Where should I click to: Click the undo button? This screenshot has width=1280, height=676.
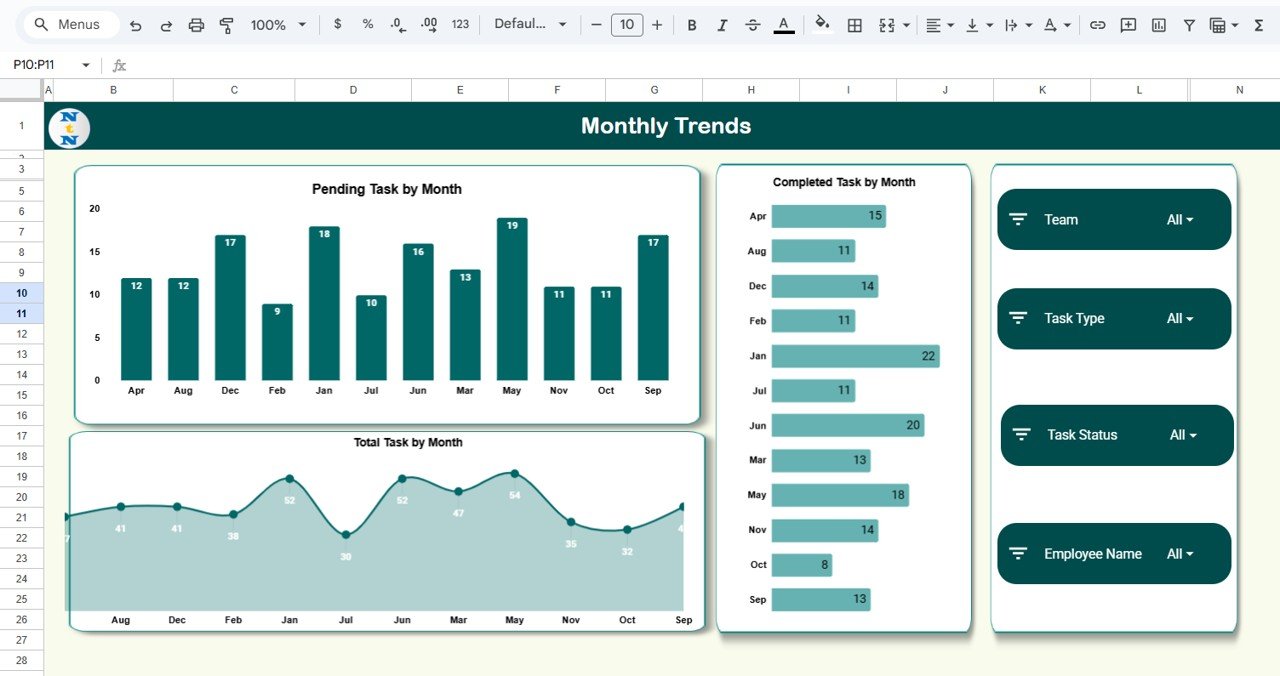click(x=136, y=24)
